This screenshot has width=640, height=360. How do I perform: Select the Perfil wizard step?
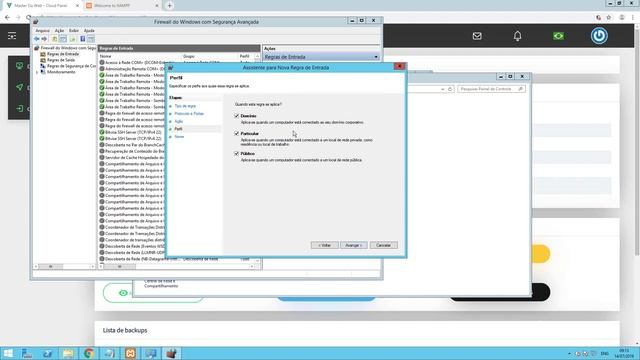point(178,129)
